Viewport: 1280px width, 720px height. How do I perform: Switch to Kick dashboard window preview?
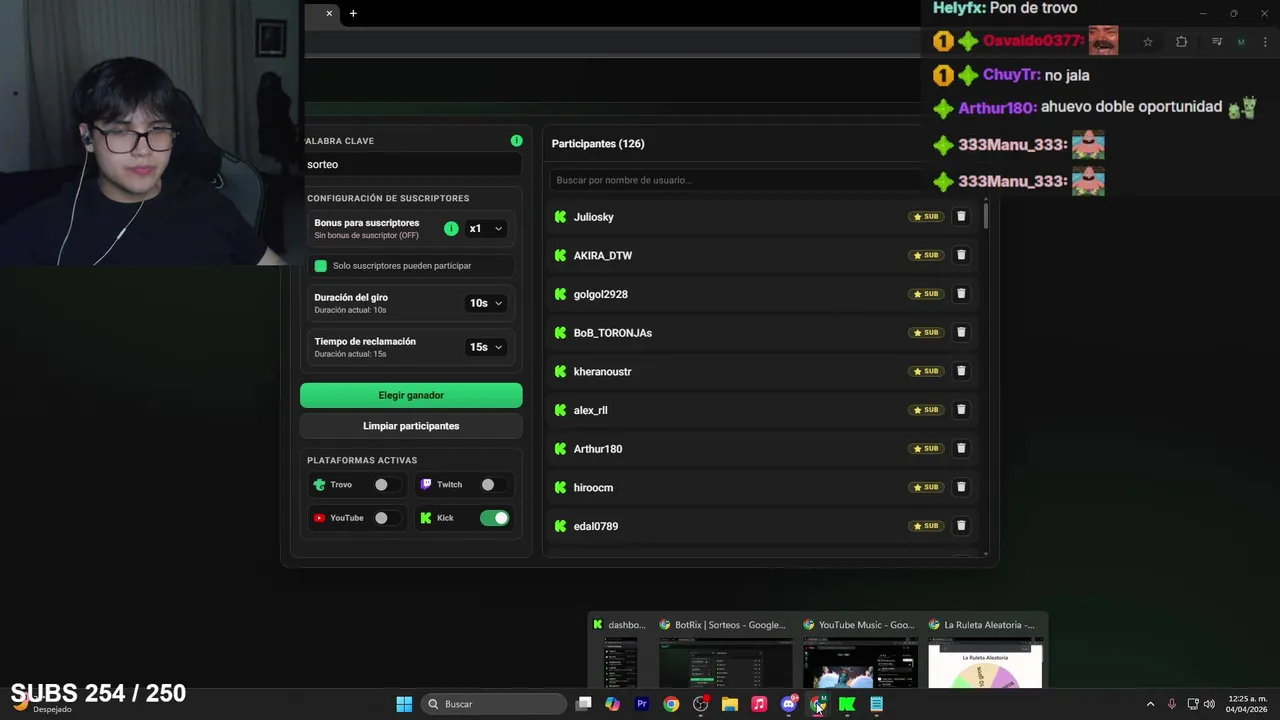pos(620,651)
